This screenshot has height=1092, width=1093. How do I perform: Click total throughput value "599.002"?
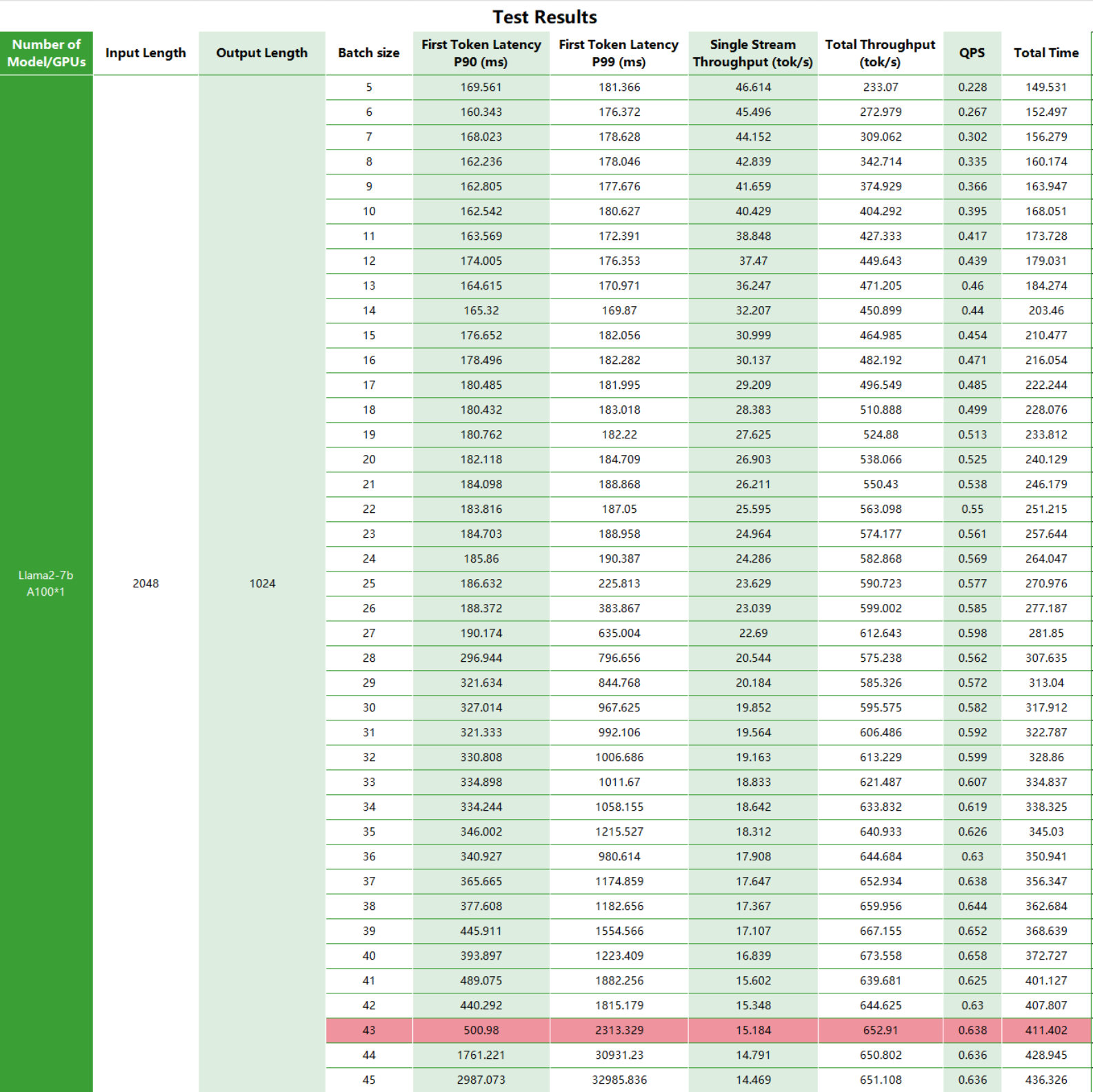pos(881,609)
